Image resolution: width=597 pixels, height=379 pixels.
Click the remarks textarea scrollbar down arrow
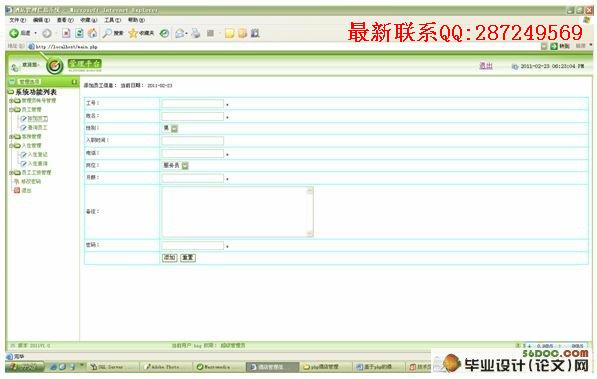(x=310, y=233)
